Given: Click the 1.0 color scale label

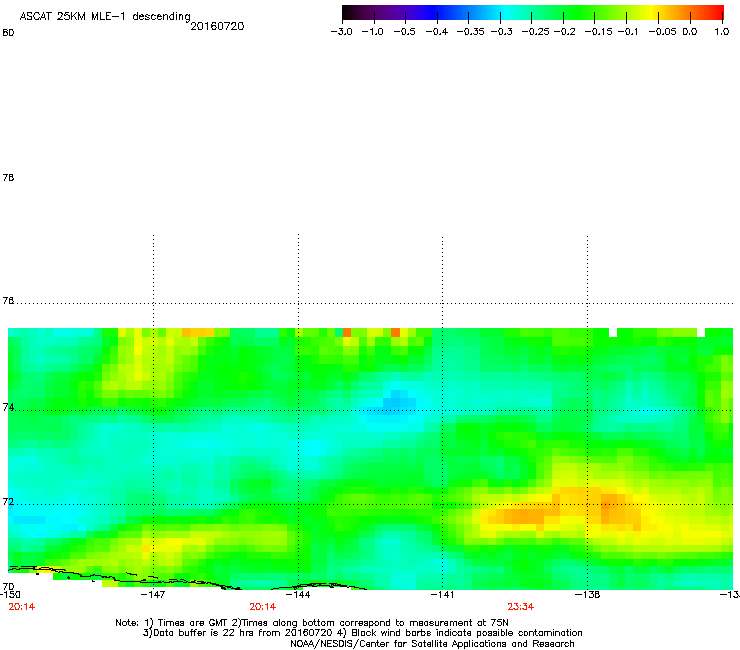Looking at the screenshot, I should tap(722, 32).
